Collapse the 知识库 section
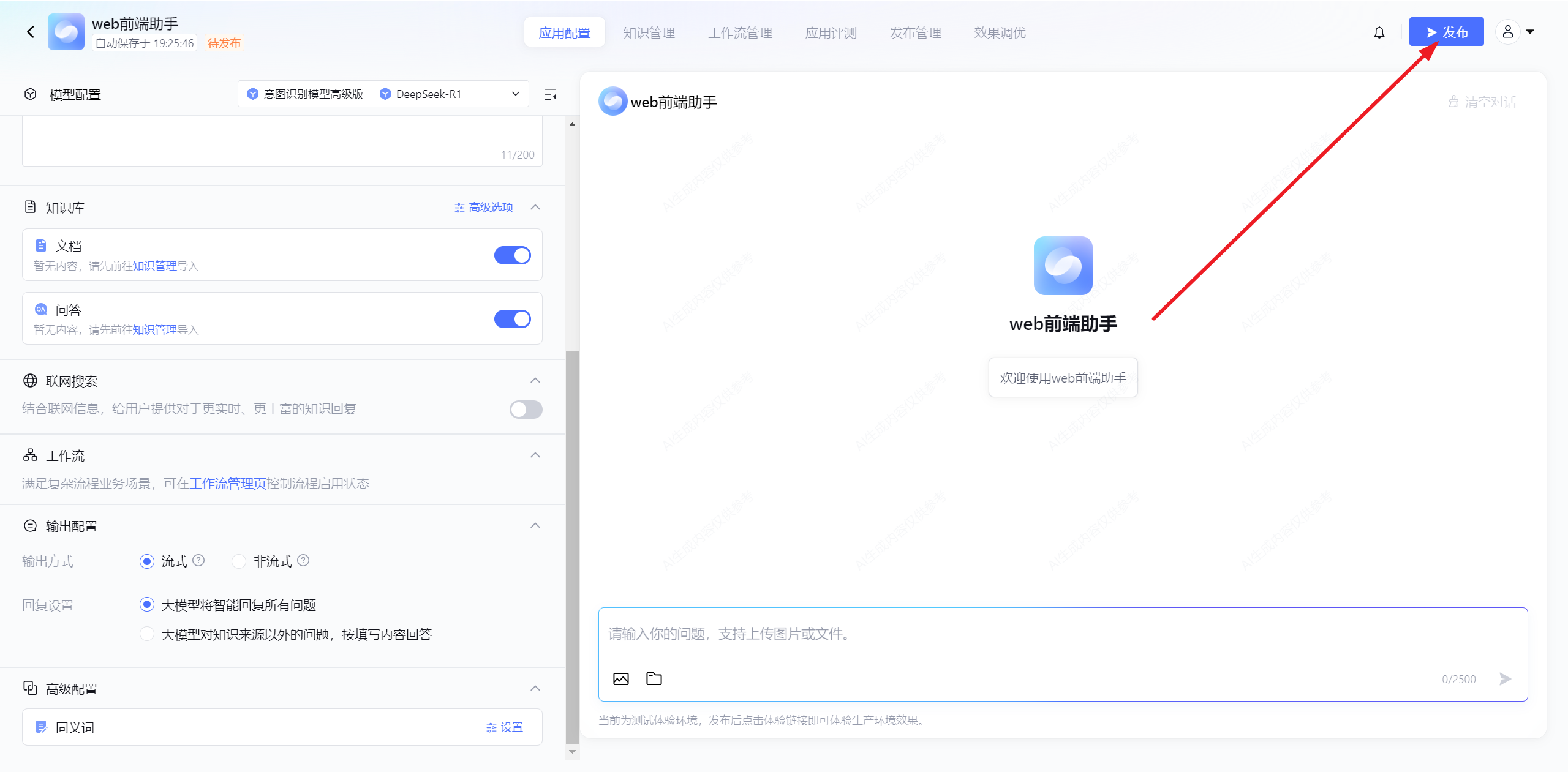Screen dimensions: 1568x772 pos(535,207)
